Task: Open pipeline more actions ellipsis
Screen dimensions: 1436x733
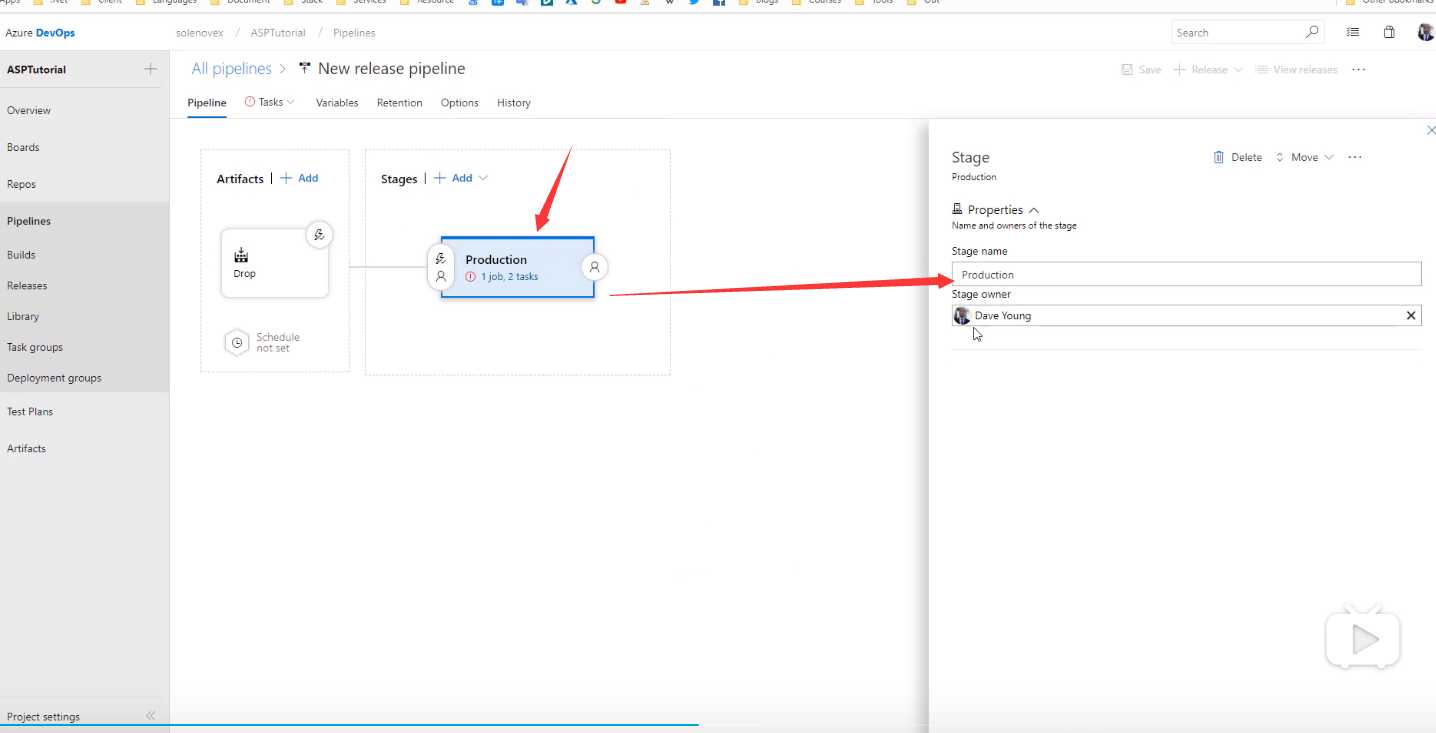Action: [1358, 70]
